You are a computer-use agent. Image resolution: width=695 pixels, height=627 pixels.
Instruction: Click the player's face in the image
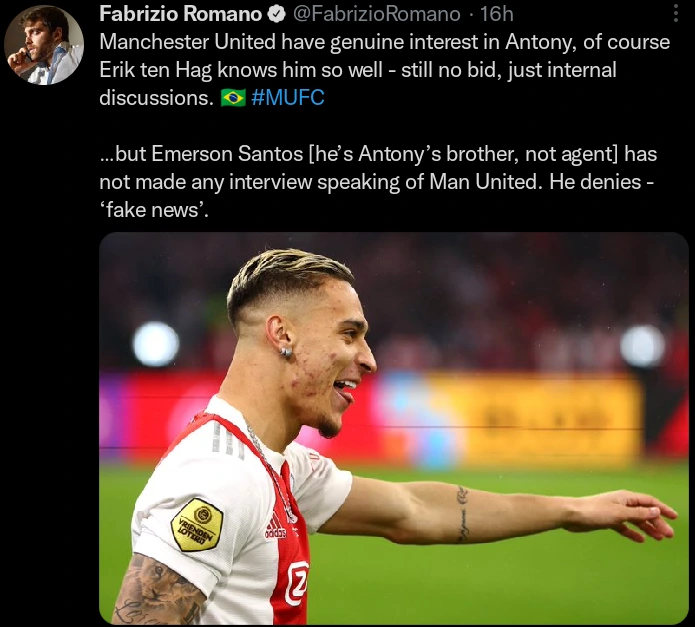[x=326, y=354]
